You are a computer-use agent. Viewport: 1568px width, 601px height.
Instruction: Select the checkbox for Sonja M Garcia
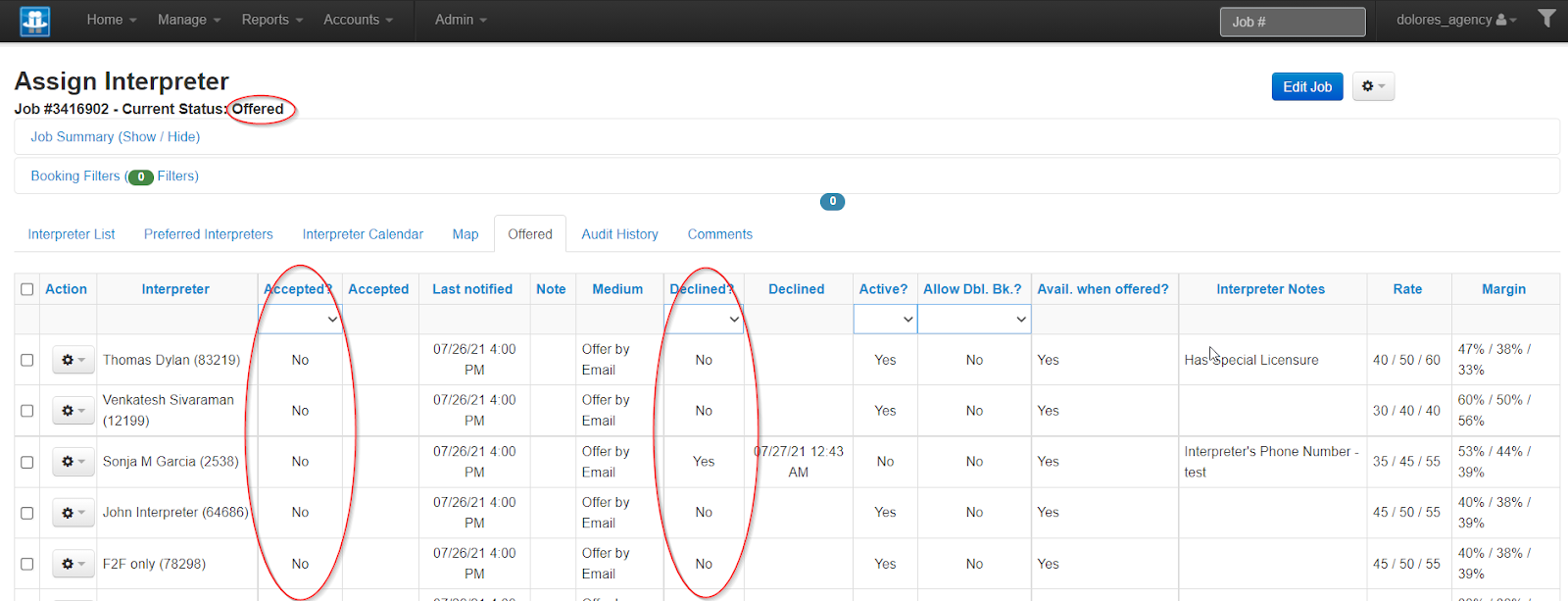pyautogui.click(x=27, y=462)
